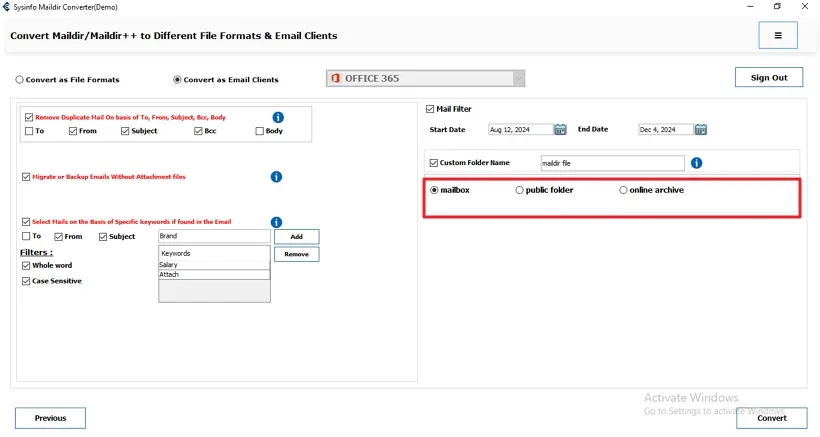Screen dimensions: 820x437
Task: Click the Convert button
Action: click(771, 418)
